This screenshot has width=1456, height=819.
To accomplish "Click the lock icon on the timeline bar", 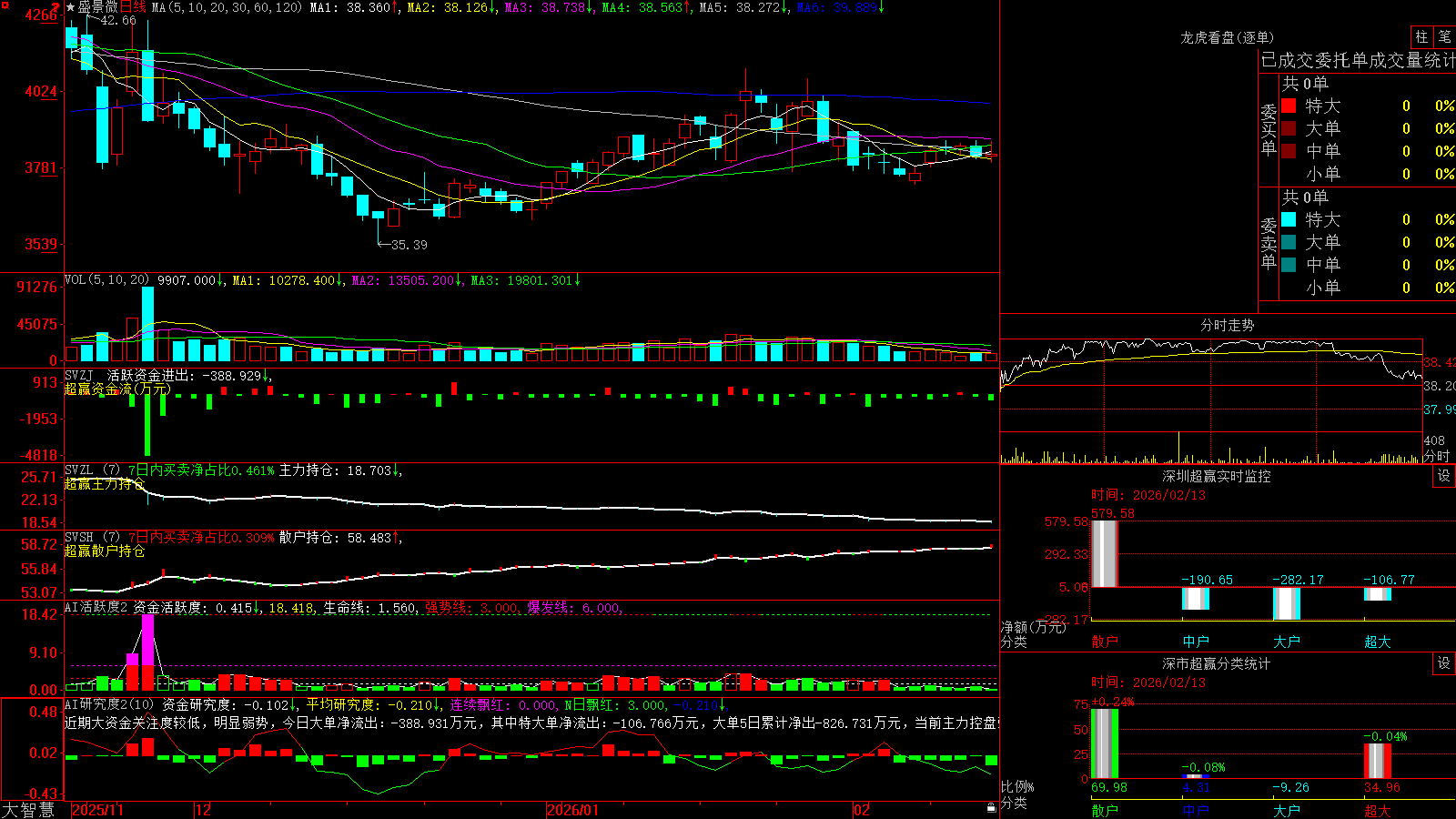I will [x=991, y=808].
